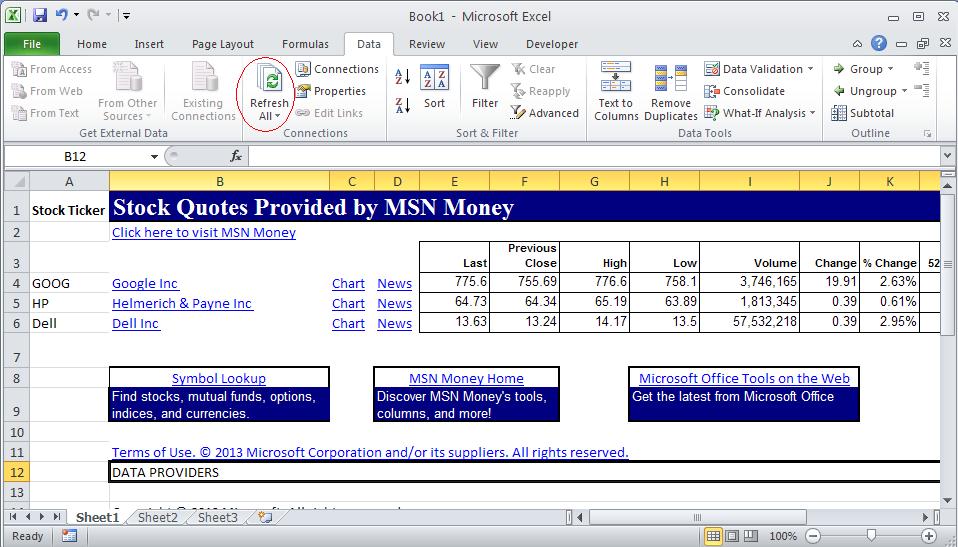This screenshot has width=958, height=547.
Task: Switch to the Review tab
Action: pyautogui.click(x=426, y=44)
